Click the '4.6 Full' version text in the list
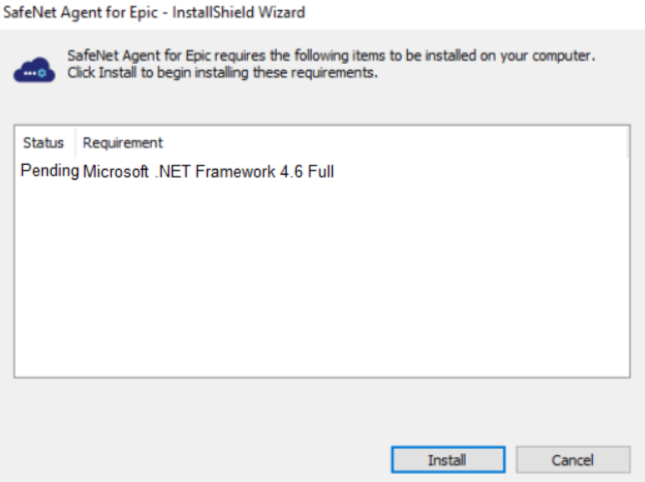Image resolution: width=645 pixels, height=482 pixels. 307,171
